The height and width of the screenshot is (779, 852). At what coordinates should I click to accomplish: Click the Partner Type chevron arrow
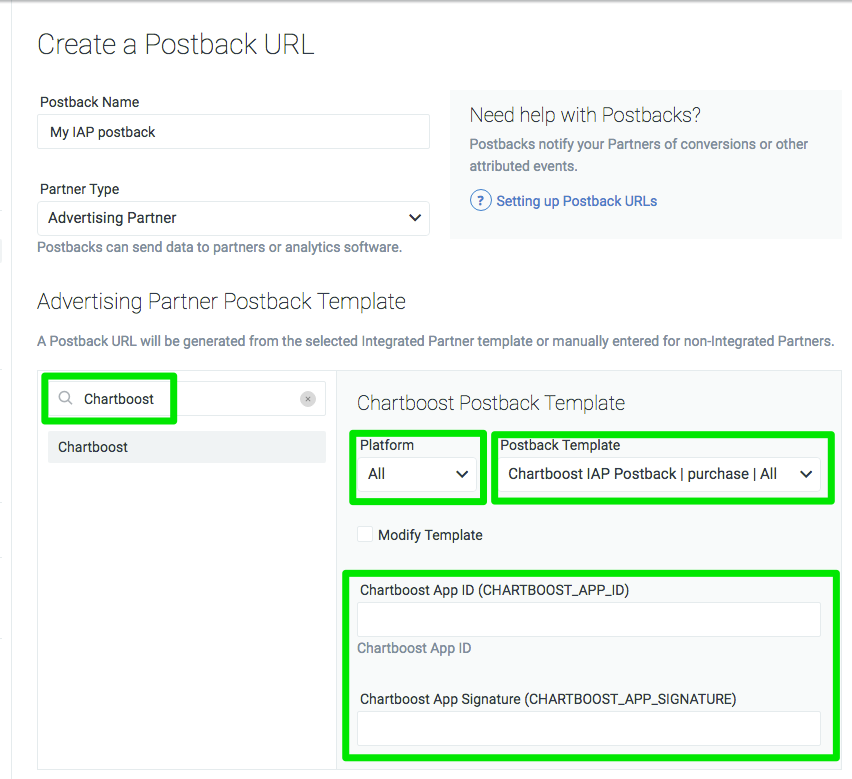tap(415, 218)
